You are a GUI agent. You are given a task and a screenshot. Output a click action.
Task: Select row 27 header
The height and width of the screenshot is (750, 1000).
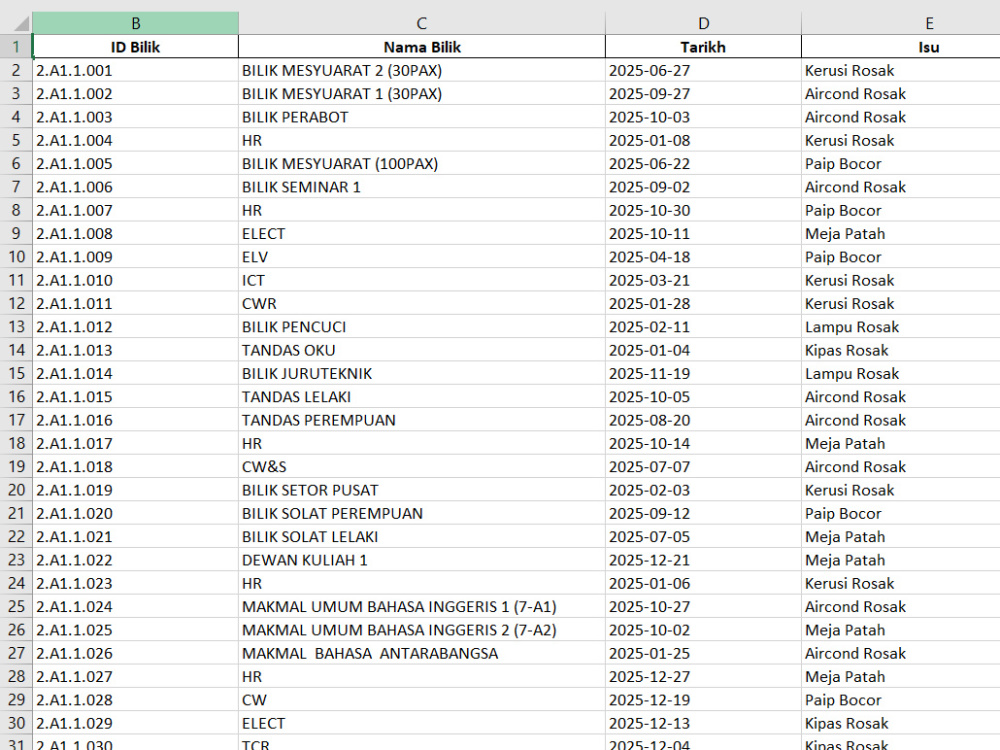point(16,653)
